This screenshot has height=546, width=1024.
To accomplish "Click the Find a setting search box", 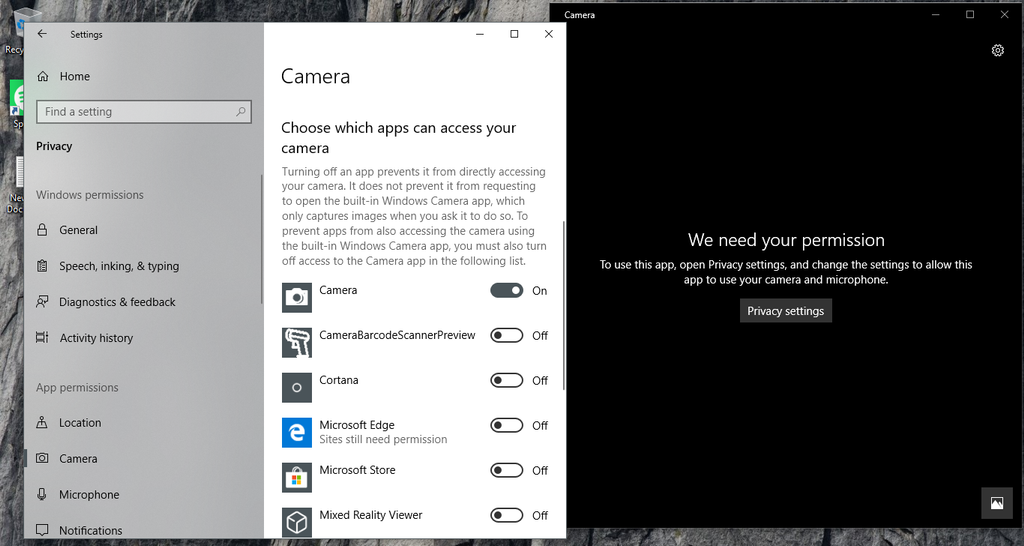I will (144, 112).
